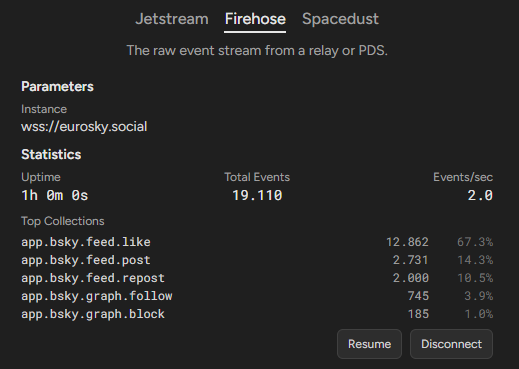Click the Disconnect button
This screenshot has width=519, height=369.
[451, 344]
